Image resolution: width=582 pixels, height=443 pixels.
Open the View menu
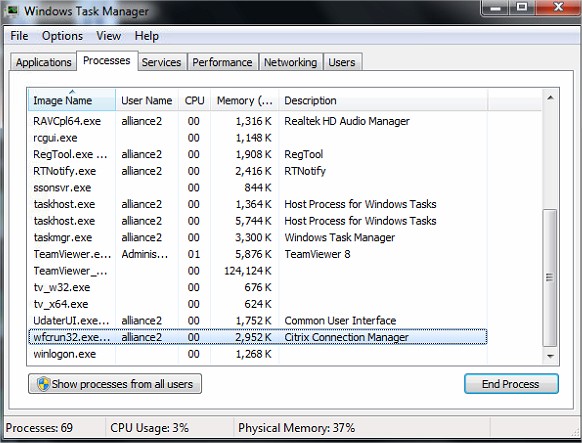(108, 36)
